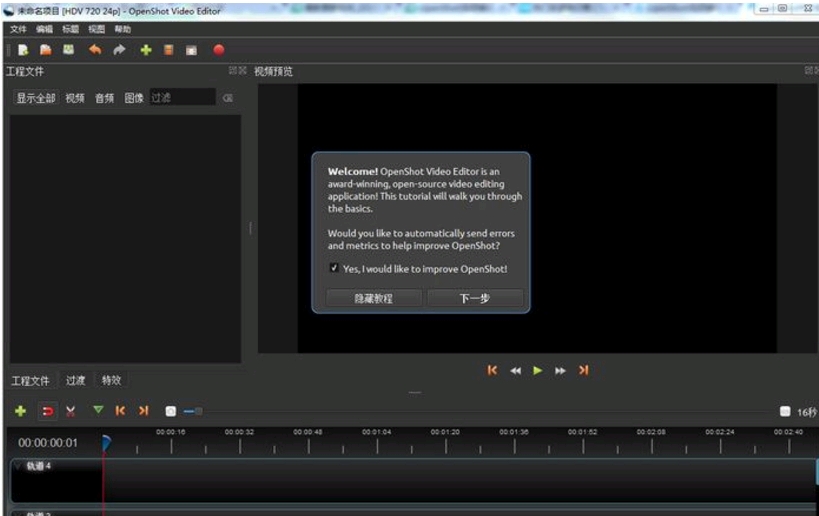Click the timeline zoom slider handle
The width and height of the screenshot is (819, 516).
197,412
